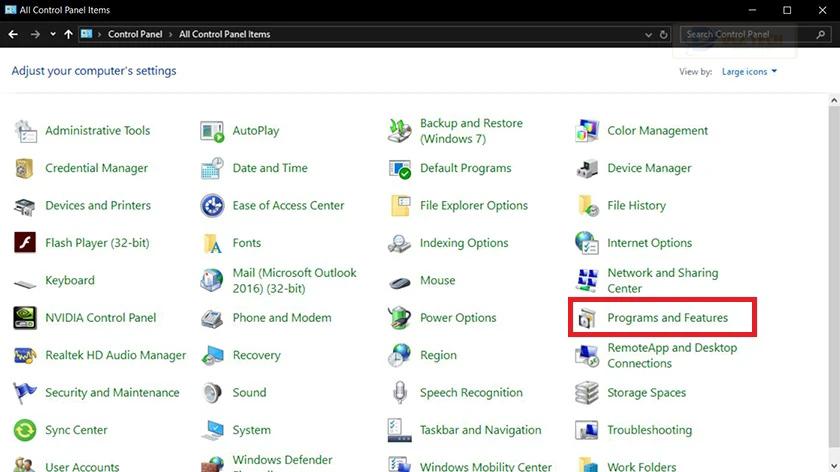Screen dimensions: 840x472
Task: Open the Taskbar and Navigation icon
Action: tap(400, 430)
